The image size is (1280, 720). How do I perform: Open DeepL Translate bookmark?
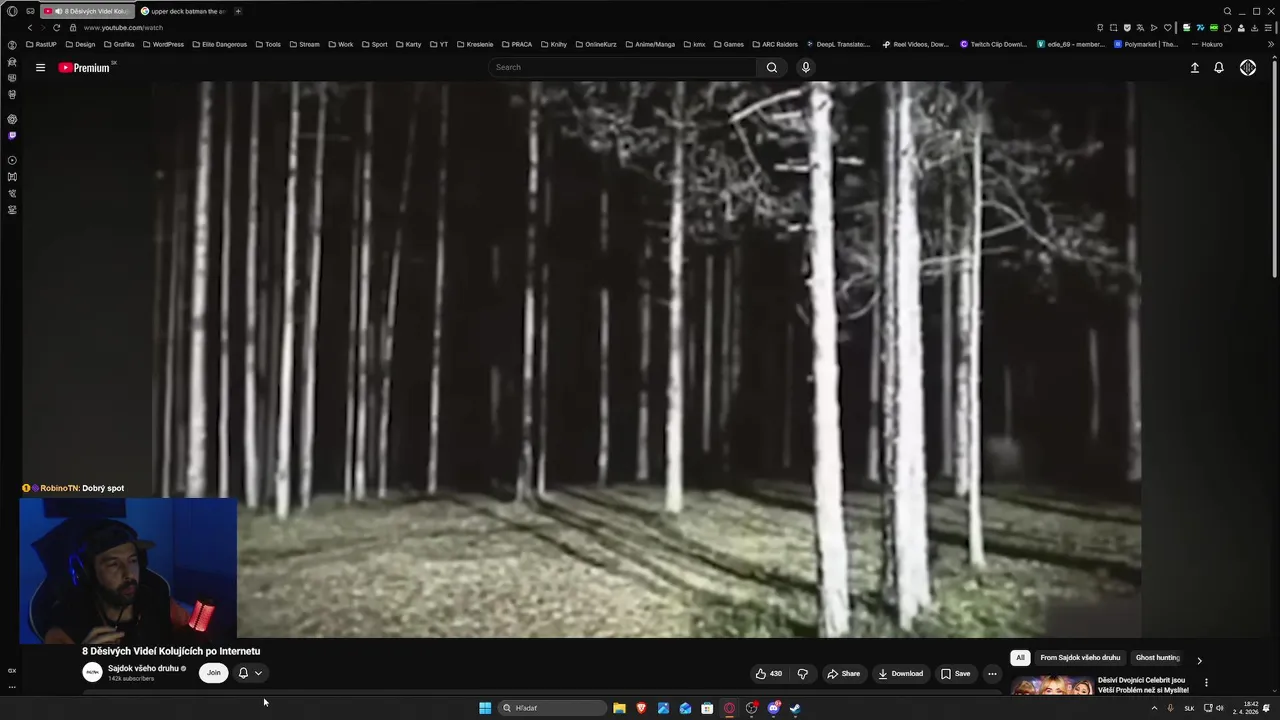[x=838, y=44]
